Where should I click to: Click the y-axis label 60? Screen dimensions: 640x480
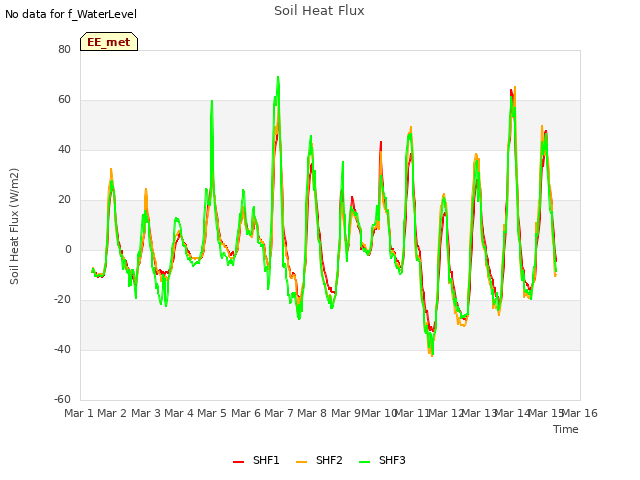pos(64,100)
